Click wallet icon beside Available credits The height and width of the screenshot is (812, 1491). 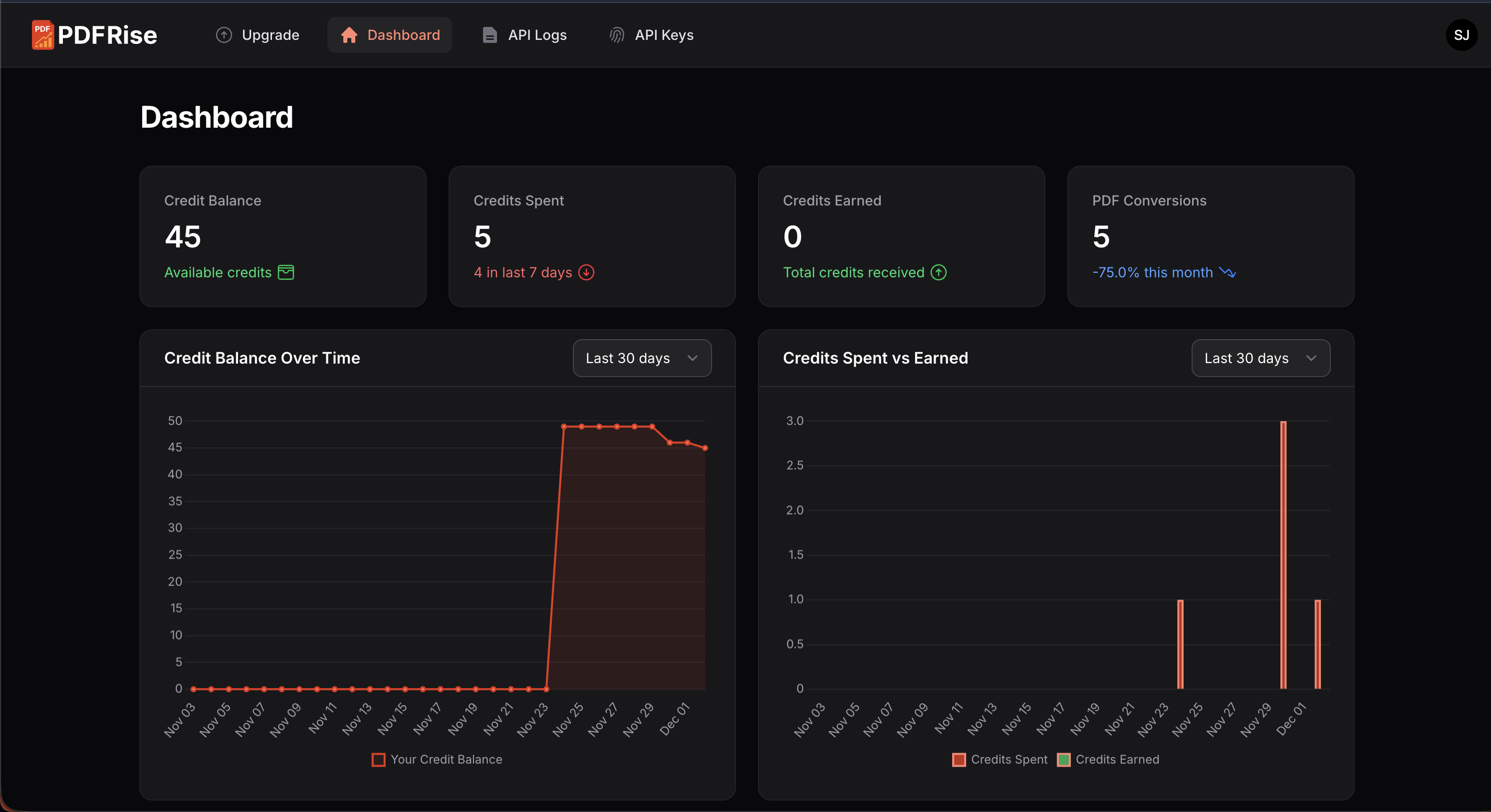click(286, 272)
